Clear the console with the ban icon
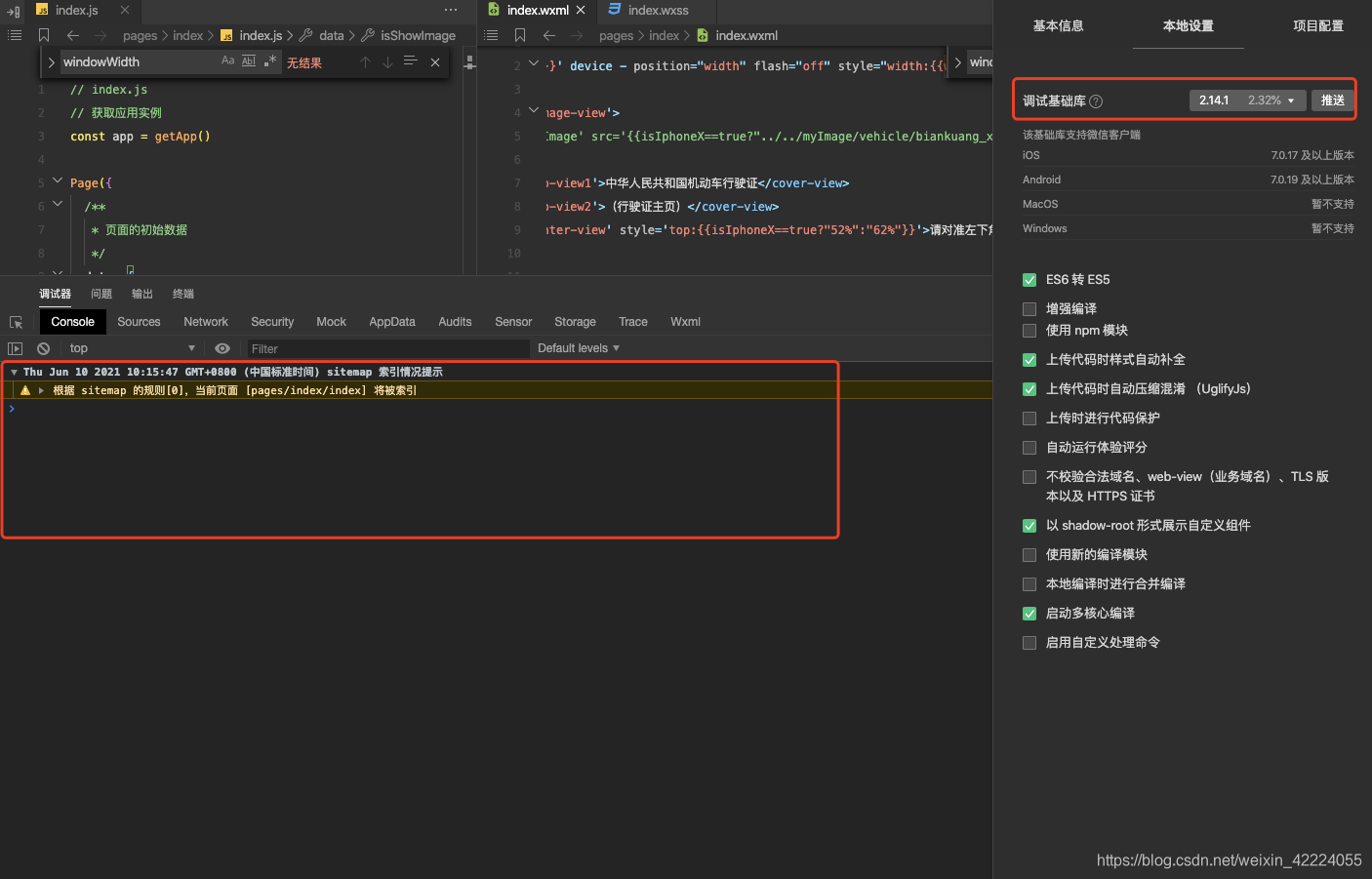This screenshot has height=879, width=1372. pyautogui.click(x=43, y=348)
